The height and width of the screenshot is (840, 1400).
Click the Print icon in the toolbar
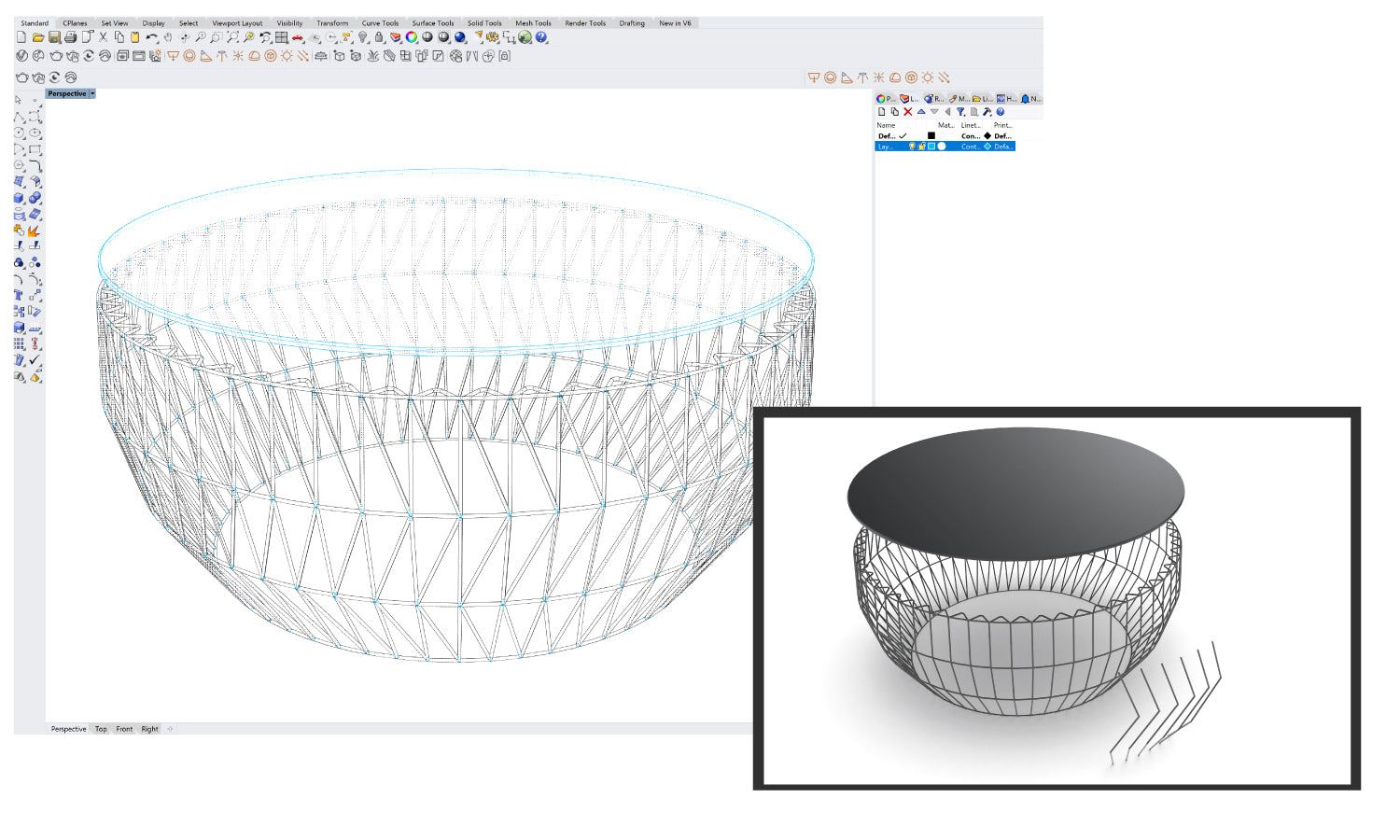(71, 36)
